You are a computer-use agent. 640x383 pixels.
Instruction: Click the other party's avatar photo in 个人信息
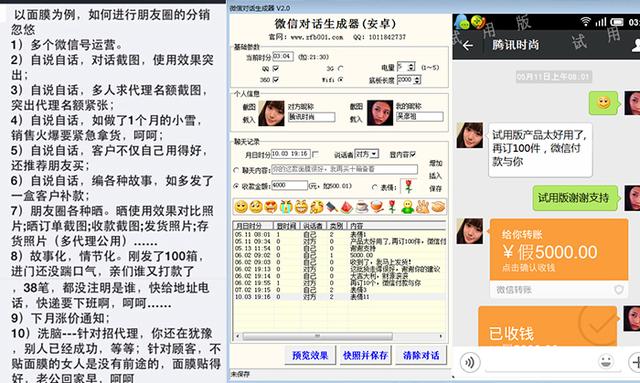pos(271,113)
